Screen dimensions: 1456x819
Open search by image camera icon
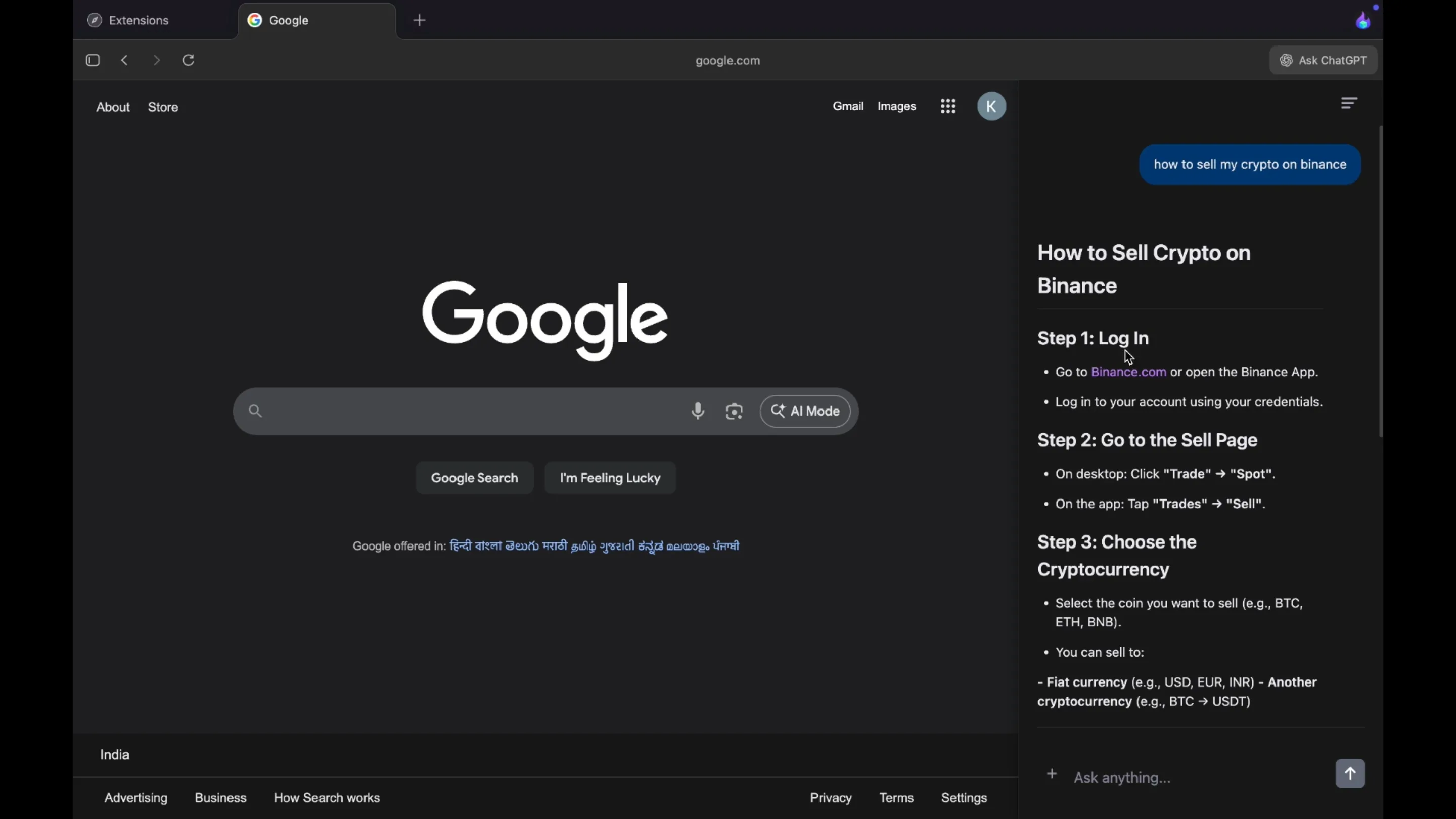coord(734,411)
